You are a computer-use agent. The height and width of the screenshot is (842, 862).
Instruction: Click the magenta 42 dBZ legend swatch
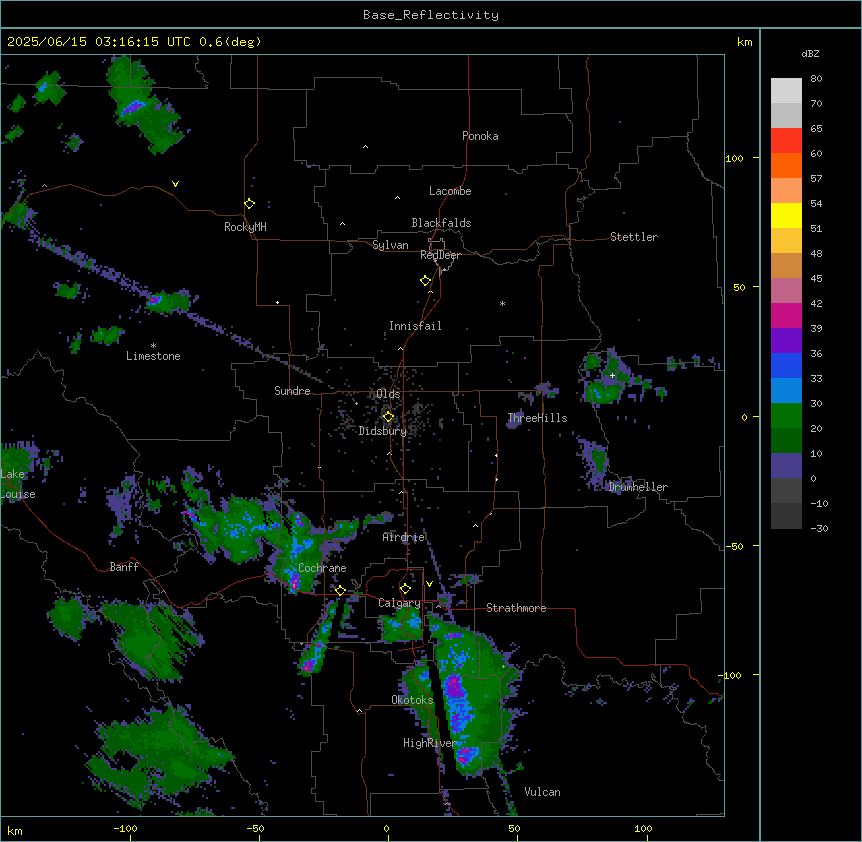pyautogui.click(x=786, y=315)
